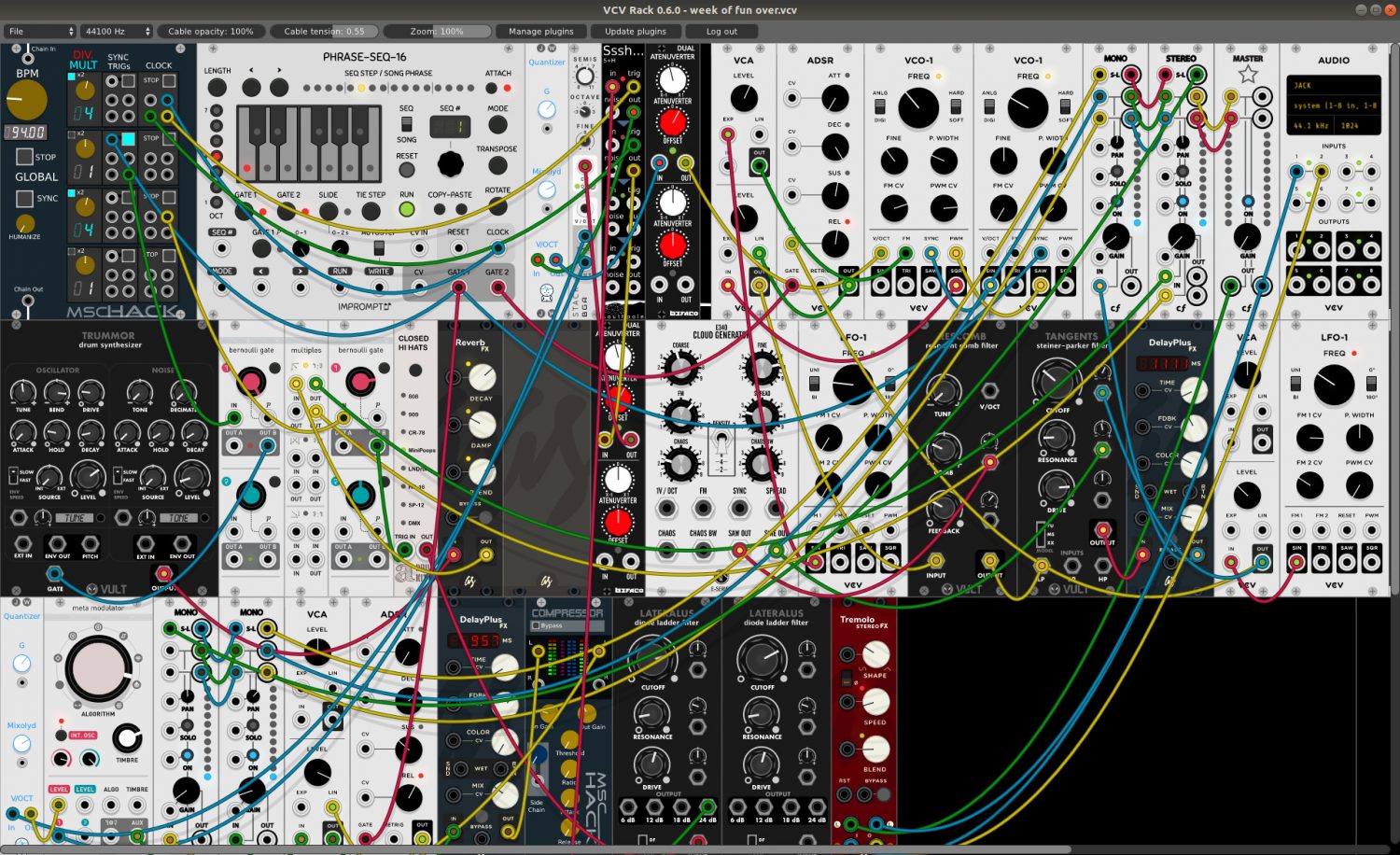Adjust the Cable tension slider
1400x855 pixels.
point(324,31)
